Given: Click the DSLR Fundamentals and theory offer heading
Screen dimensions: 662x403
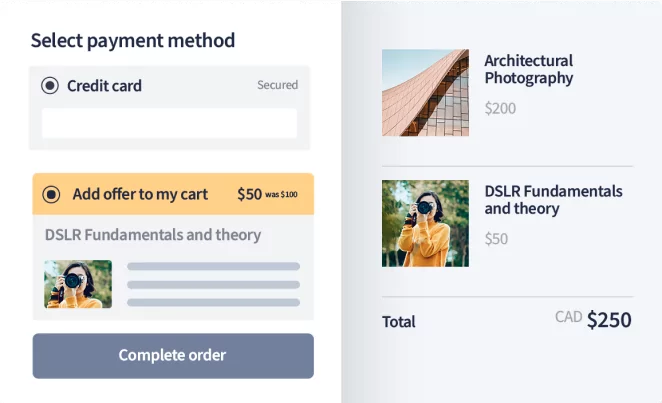Looking at the screenshot, I should coord(153,235).
